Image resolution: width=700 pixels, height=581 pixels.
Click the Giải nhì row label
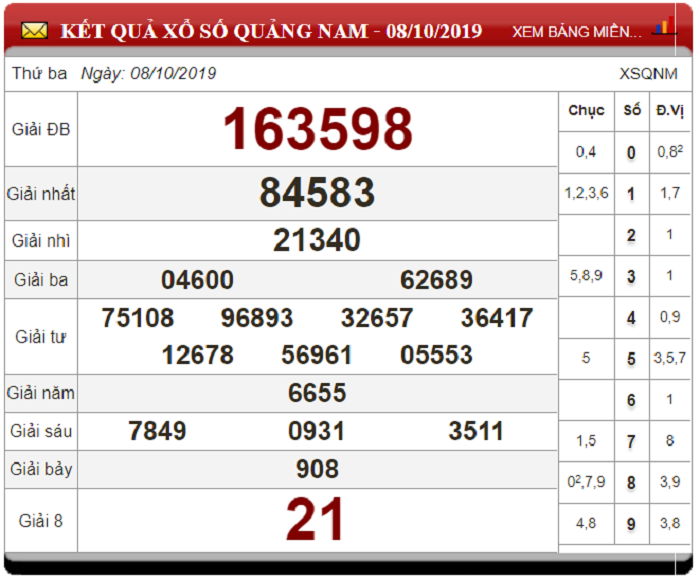(41, 241)
